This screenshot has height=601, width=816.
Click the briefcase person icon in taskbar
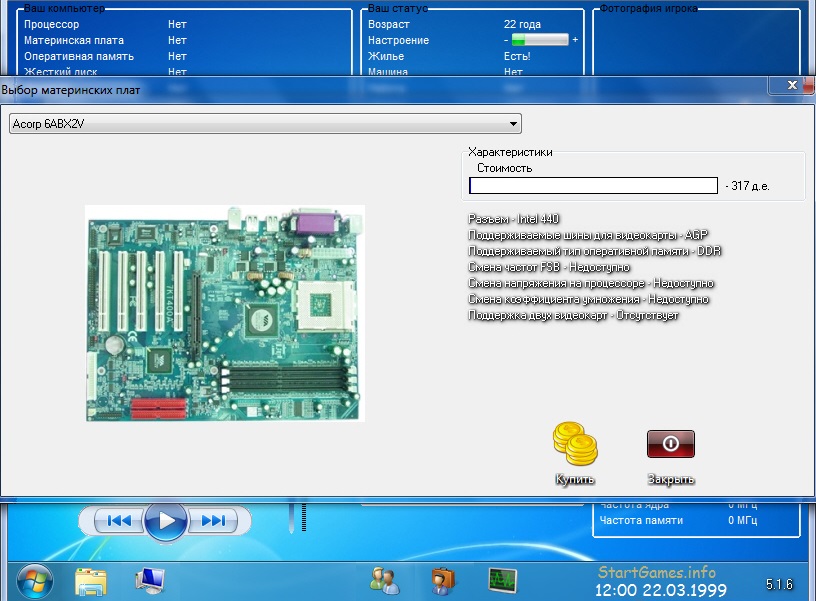[442, 579]
